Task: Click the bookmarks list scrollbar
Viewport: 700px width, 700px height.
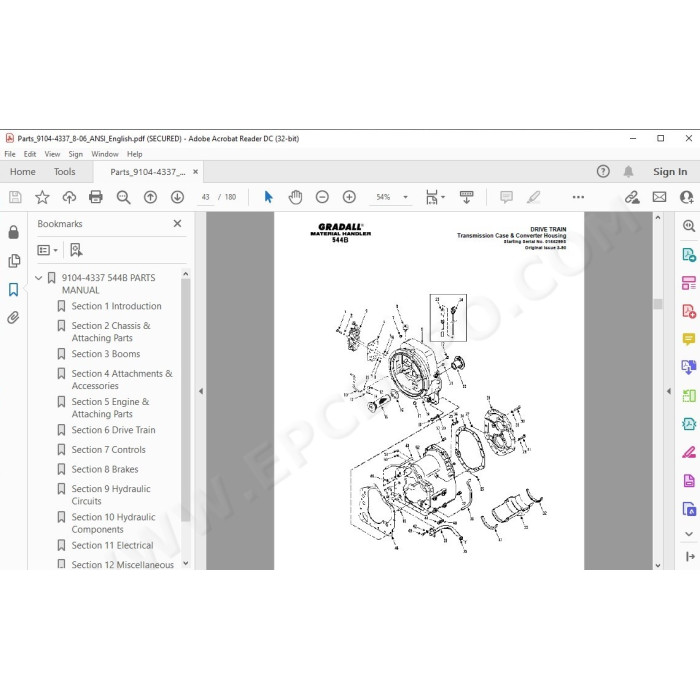Action: (x=186, y=400)
